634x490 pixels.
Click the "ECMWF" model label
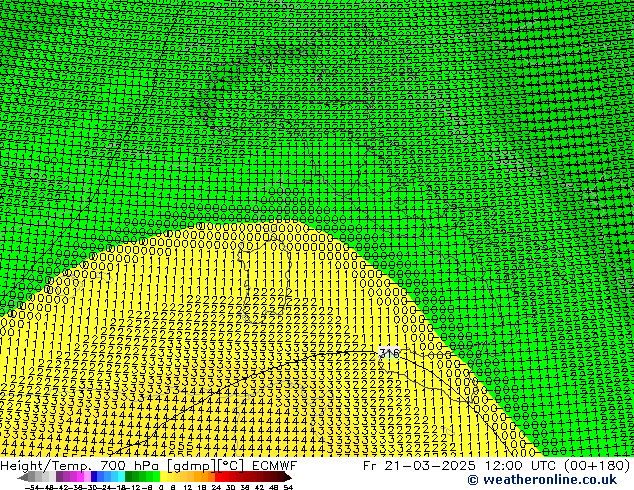[275, 466]
